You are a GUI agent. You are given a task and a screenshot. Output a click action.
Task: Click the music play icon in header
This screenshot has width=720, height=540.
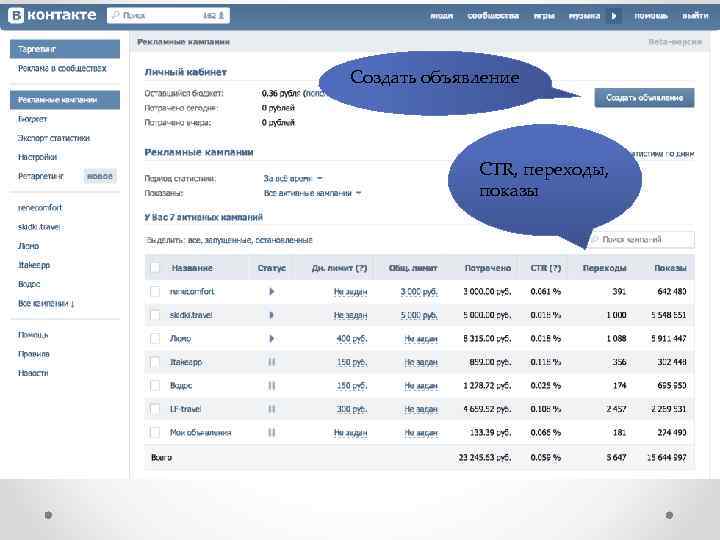coord(614,16)
